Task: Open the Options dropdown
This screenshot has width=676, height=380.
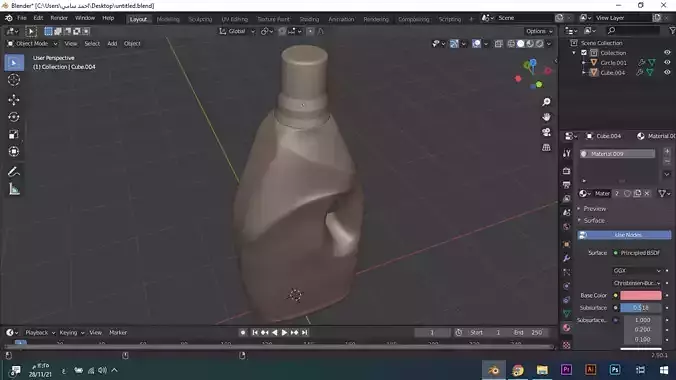Action: (539, 31)
